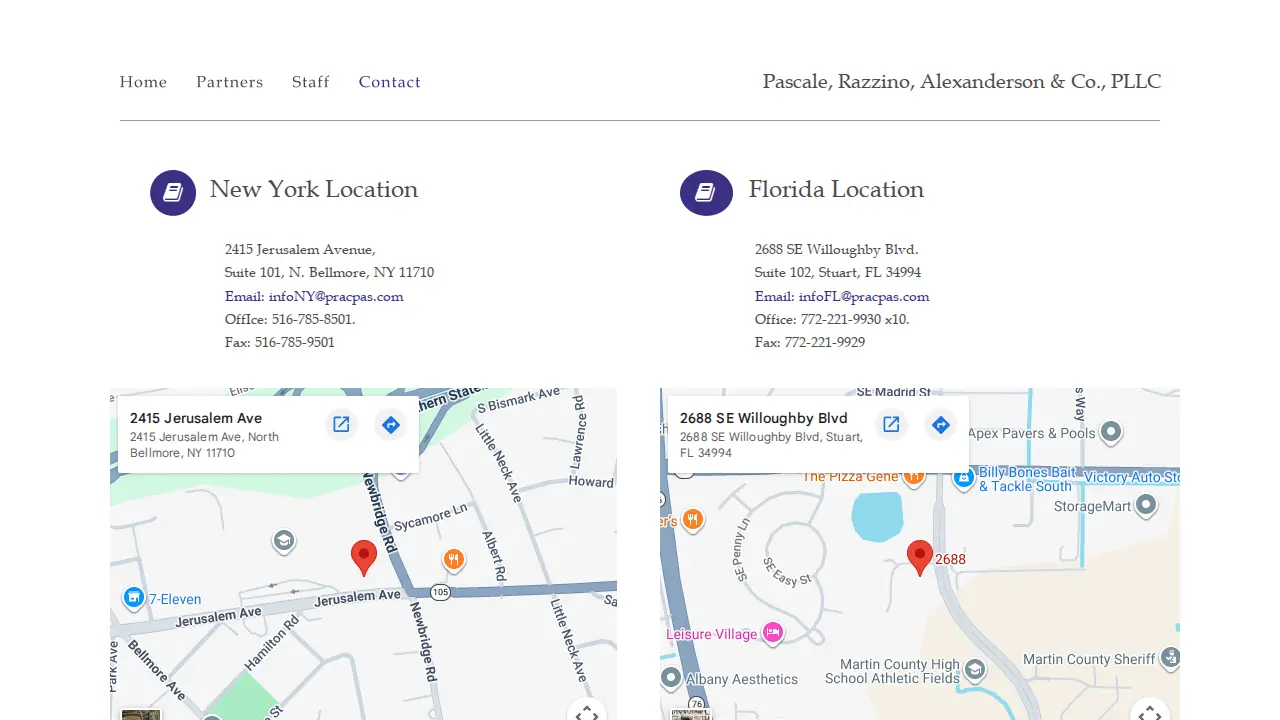This screenshot has width=1280, height=720.
Task: Get directions to 2415 Jerusalem Ave
Action: coord(391,425)
